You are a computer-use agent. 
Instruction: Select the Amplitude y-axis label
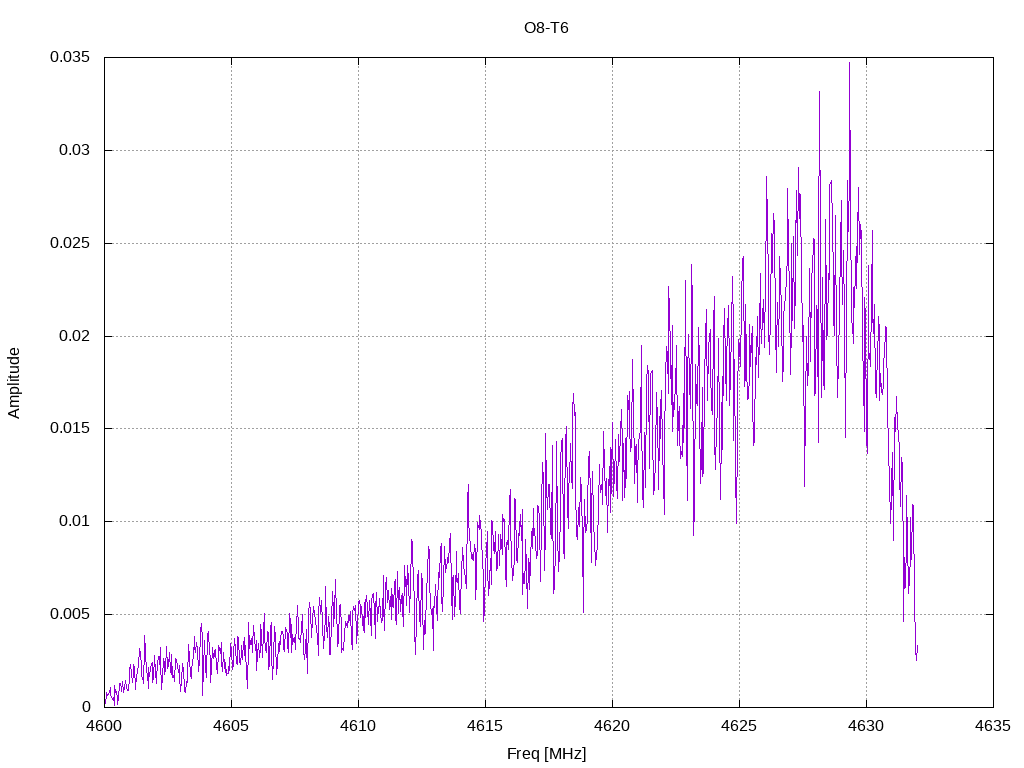point(14,383)
